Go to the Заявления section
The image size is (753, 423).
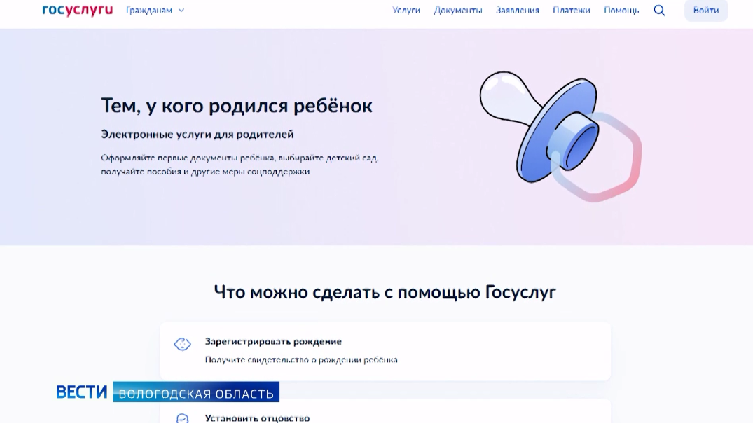coord(517,10)
